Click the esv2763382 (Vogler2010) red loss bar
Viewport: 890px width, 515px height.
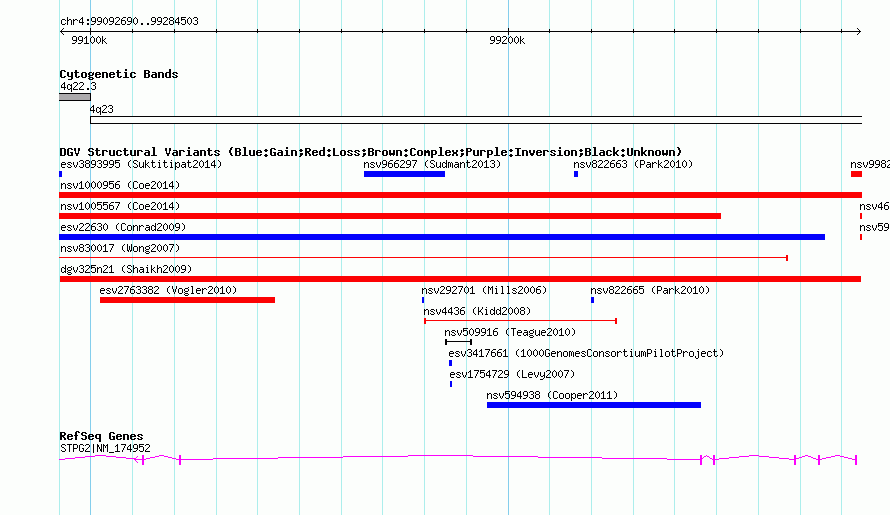(x=187, y=300)
